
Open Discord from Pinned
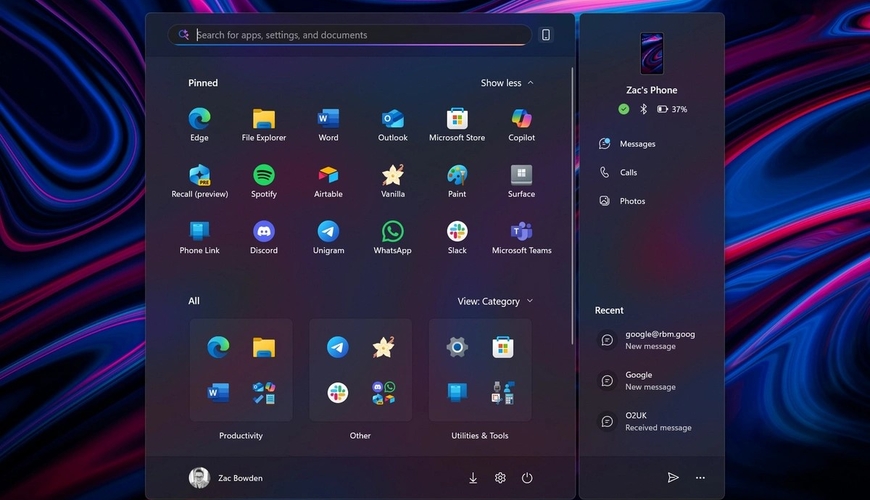coord(264,238)
